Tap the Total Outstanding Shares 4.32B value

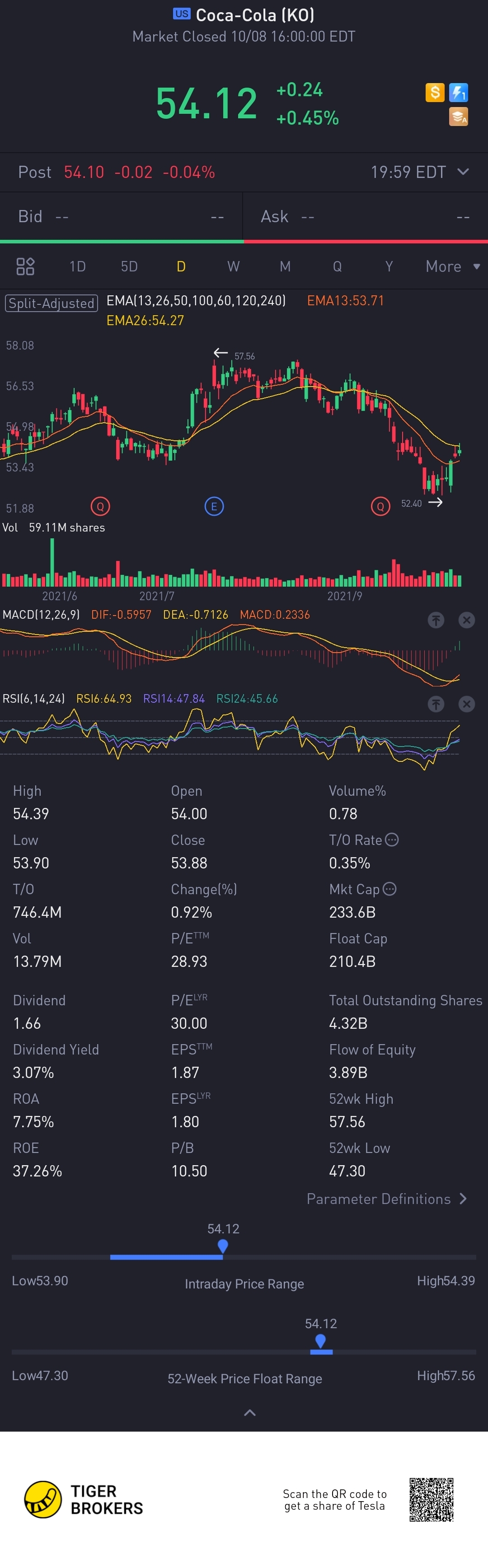pos(348,1022)
